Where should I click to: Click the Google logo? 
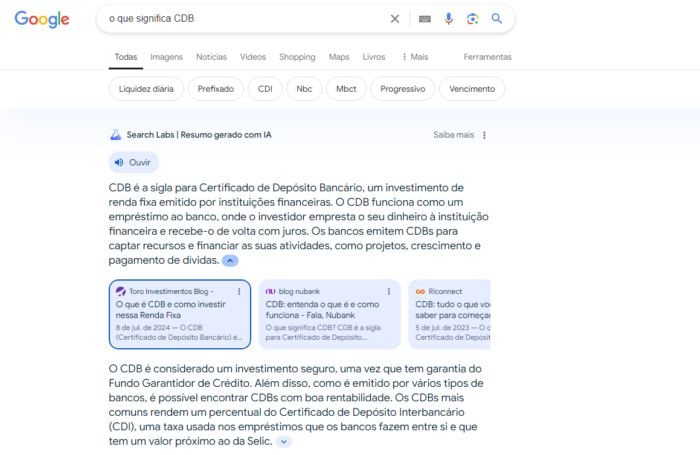coord(42,19)
